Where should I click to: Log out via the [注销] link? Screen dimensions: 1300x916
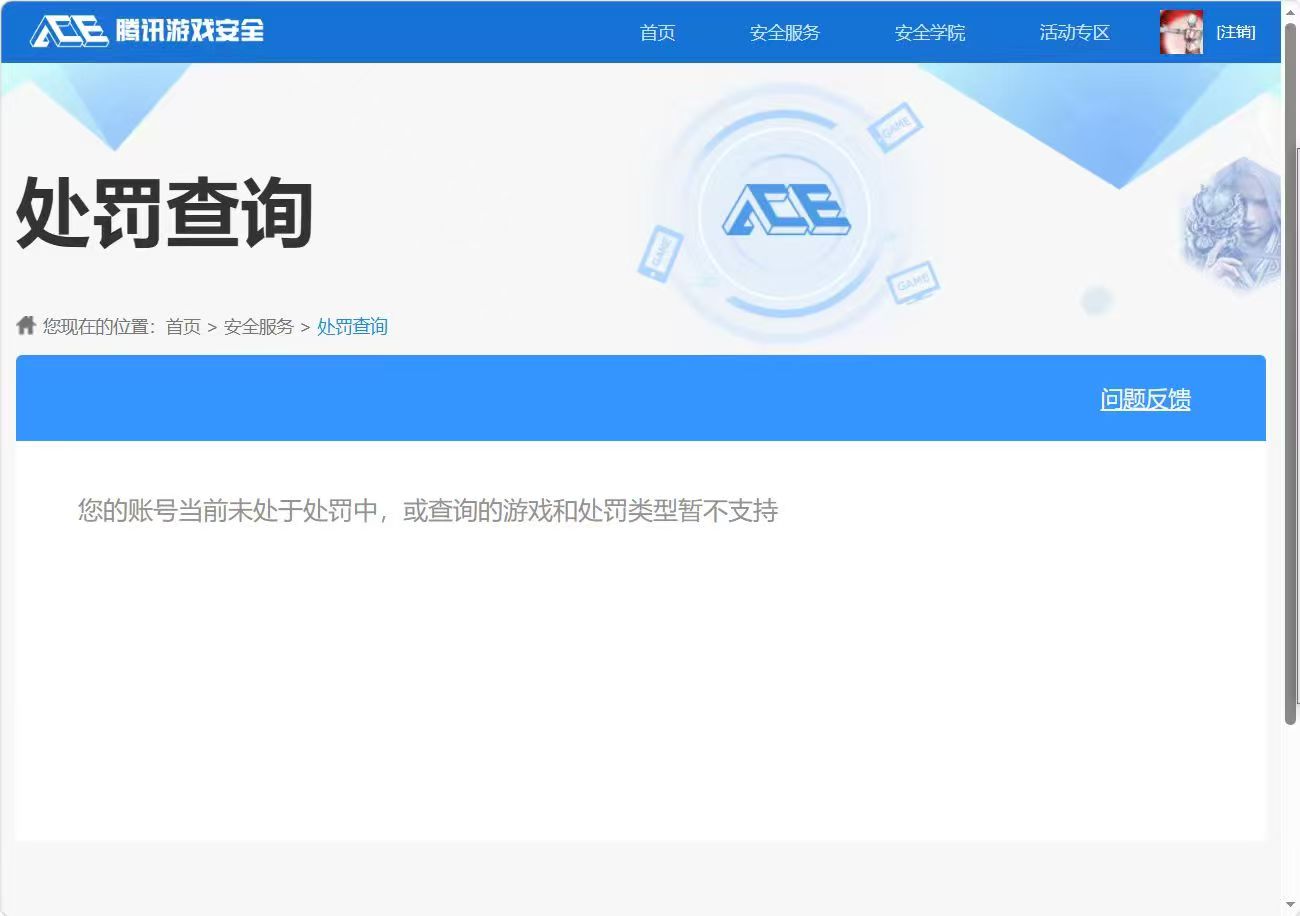click(1235, 32)
